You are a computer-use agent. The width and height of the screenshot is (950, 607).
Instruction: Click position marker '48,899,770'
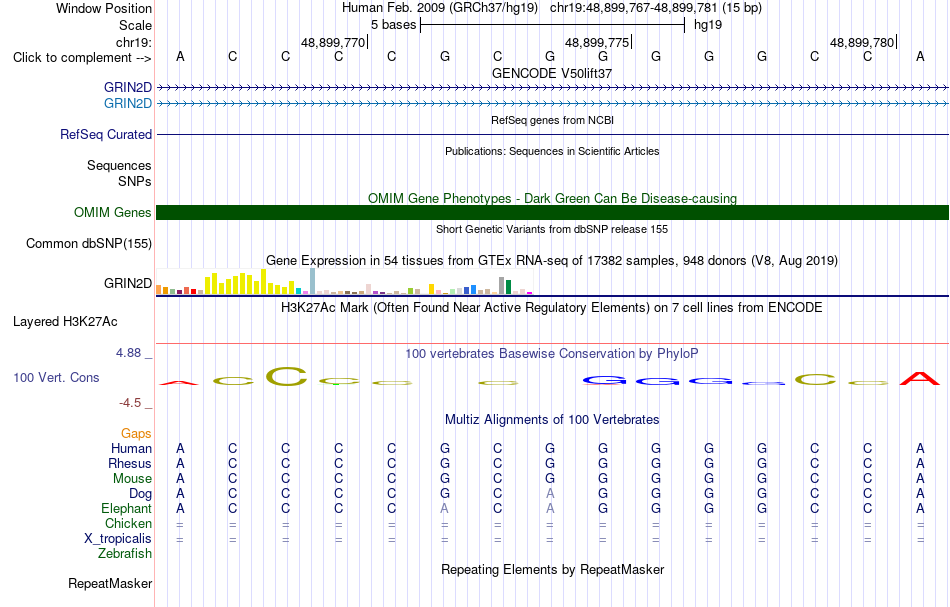pos(333,42)
